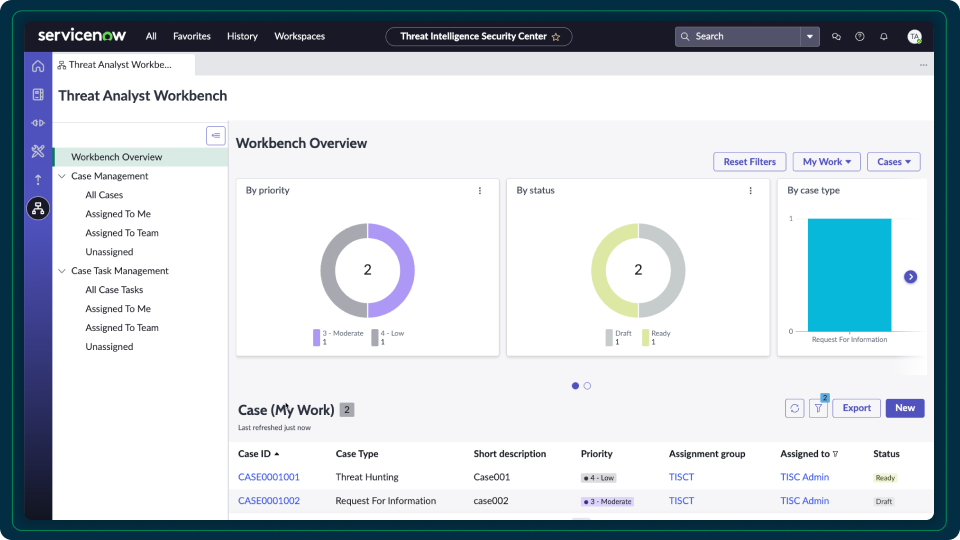Click the Reset Filters button
Image resolution: width=960 pixels, height=540 pixels.
pyautogui.click(x=749, y=162)
